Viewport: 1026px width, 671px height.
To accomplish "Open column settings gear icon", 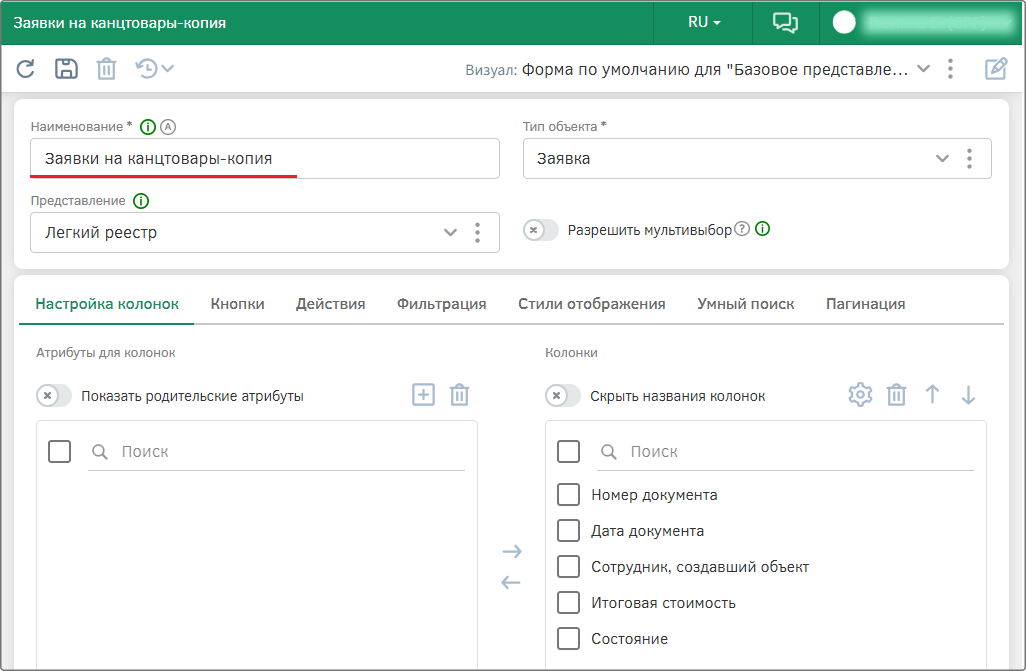I will tap(860, 395).
